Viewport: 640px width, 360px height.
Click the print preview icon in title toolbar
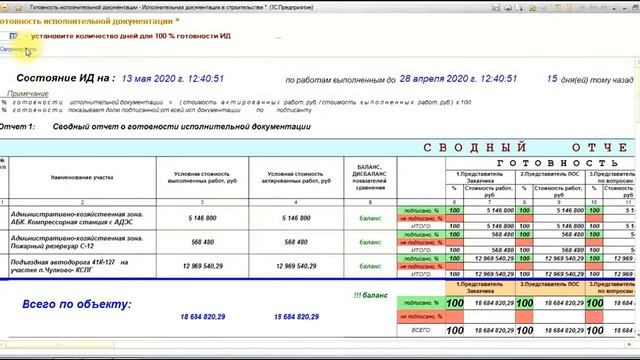tap(520, 7)
